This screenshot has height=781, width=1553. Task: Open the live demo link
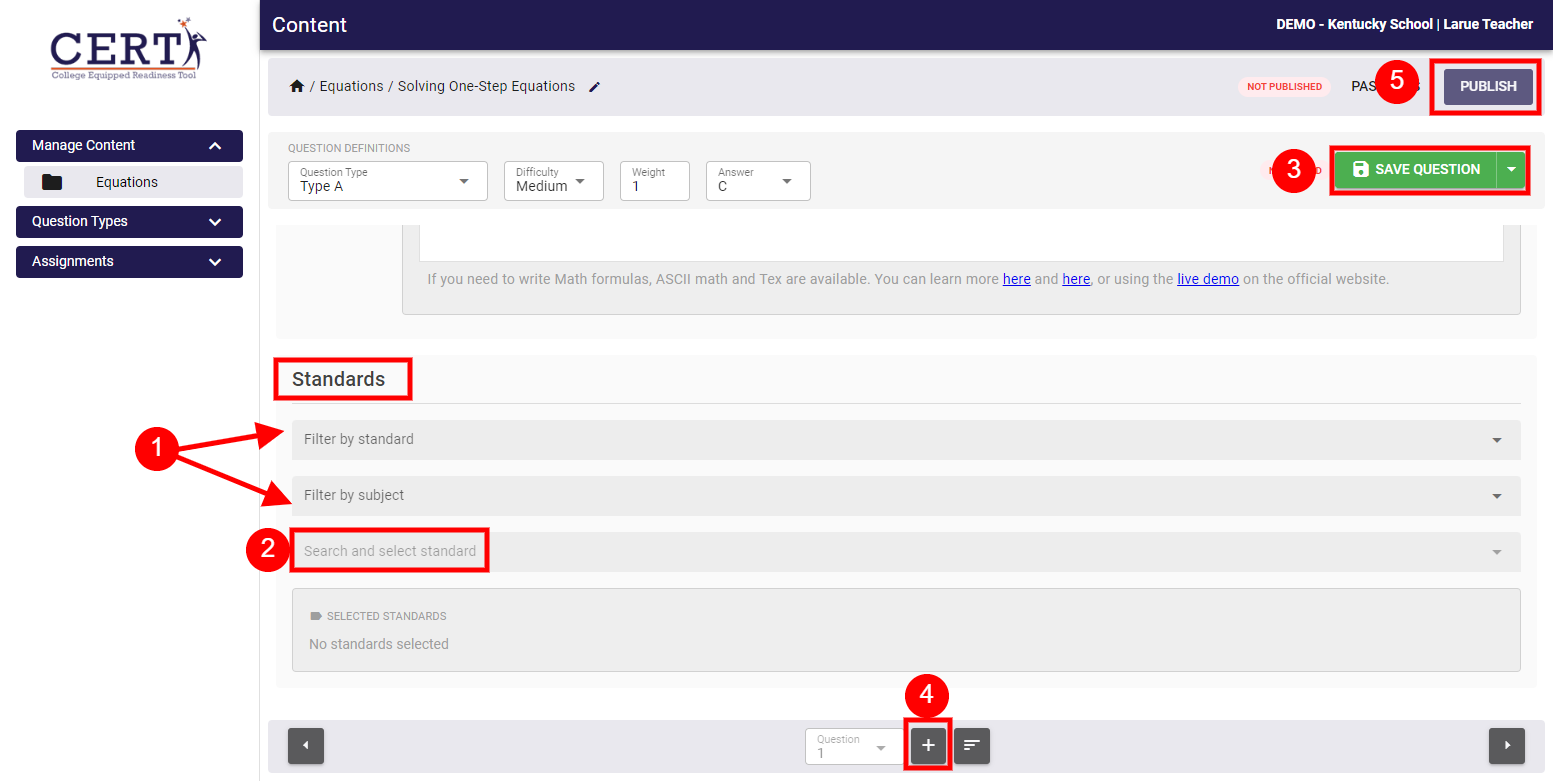1207,280
